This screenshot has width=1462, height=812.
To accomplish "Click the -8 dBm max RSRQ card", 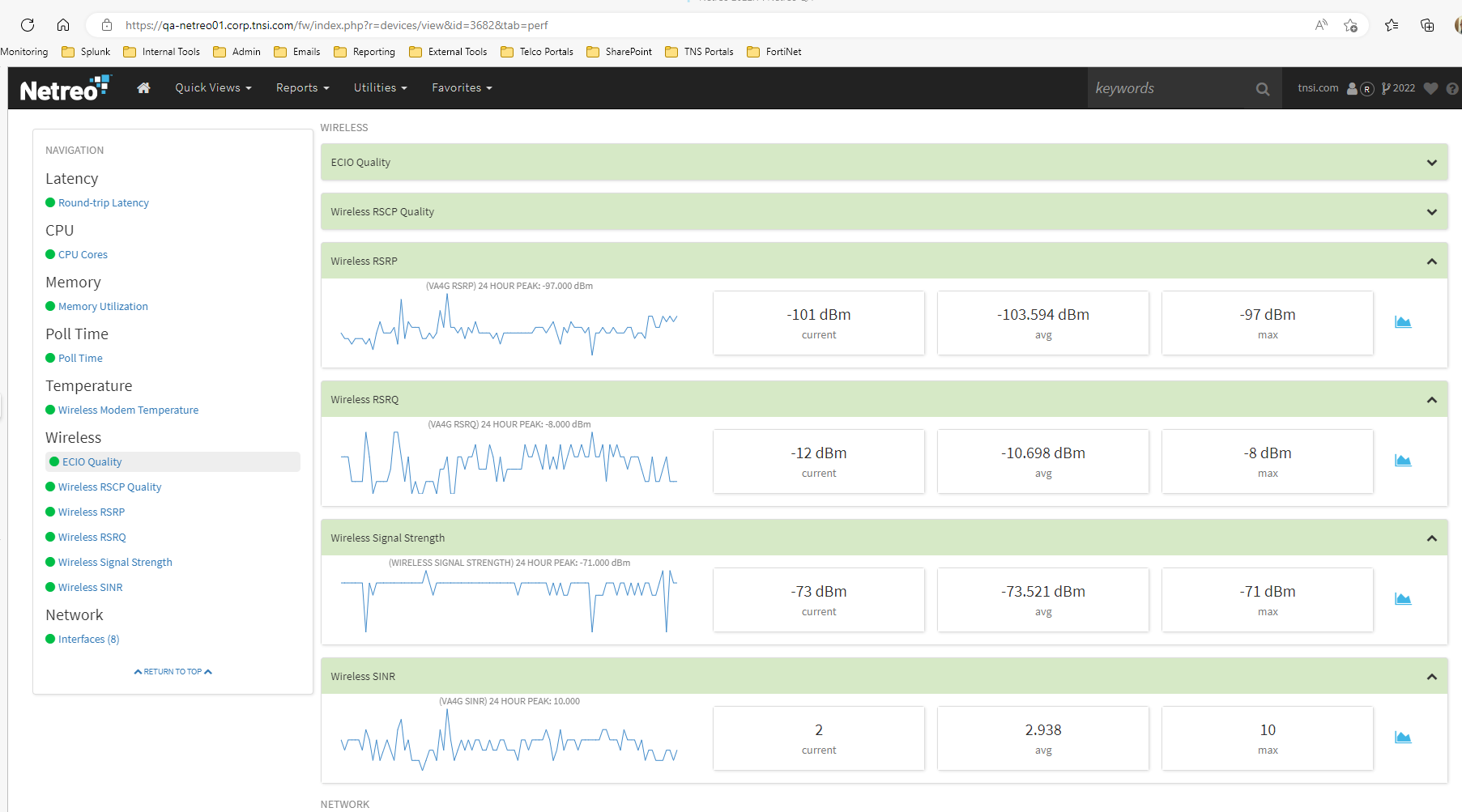I will [x=1268, y=461].
